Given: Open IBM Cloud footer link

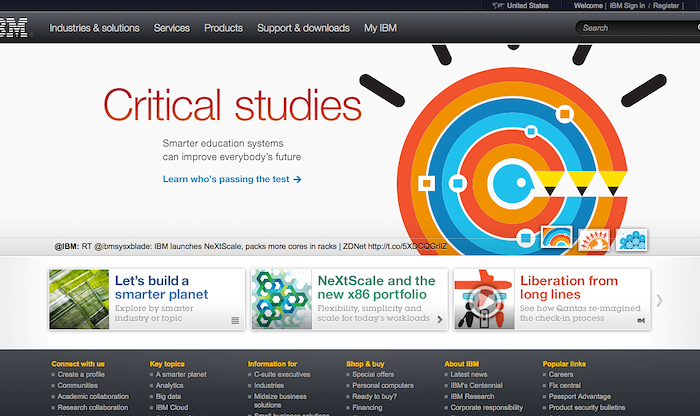Looking at the screenshot, I should coord(172,408).
